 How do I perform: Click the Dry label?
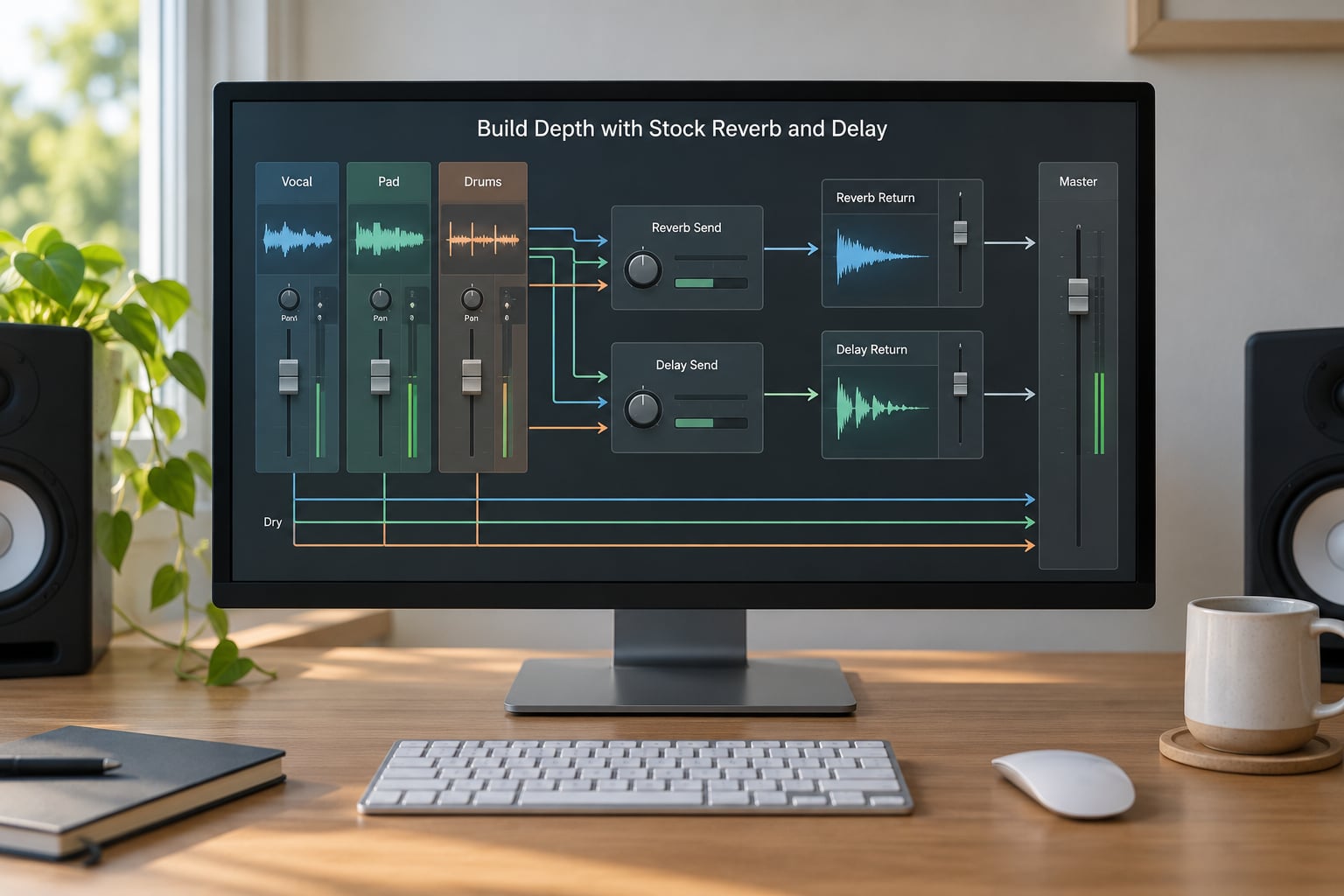[273, 522]
